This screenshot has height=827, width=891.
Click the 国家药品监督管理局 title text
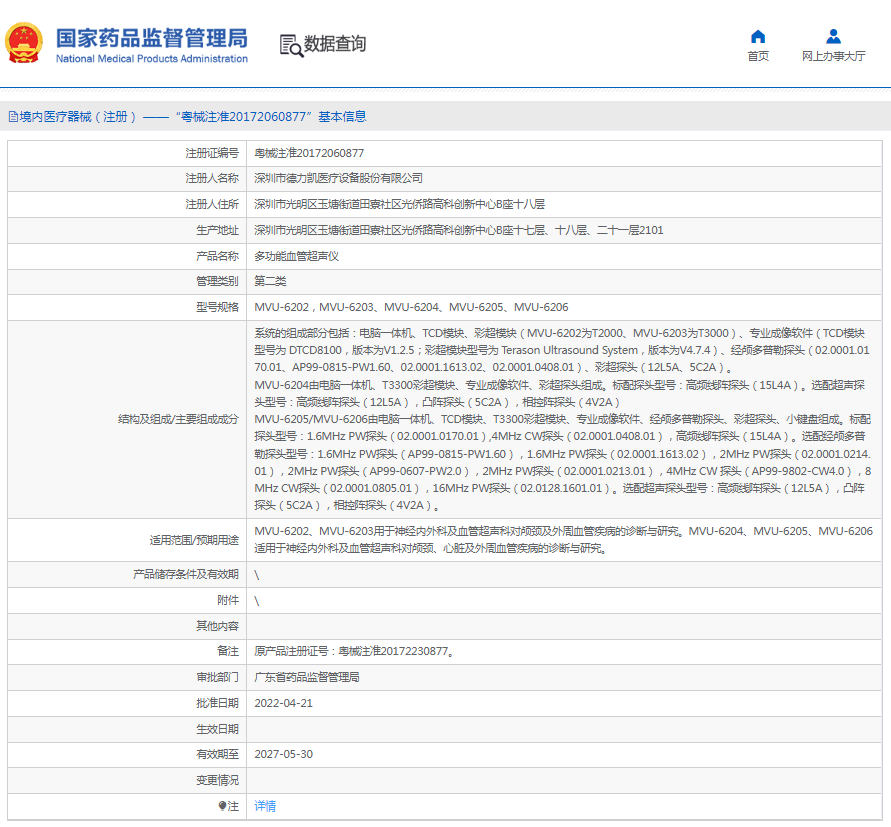[x=151, y=38]
